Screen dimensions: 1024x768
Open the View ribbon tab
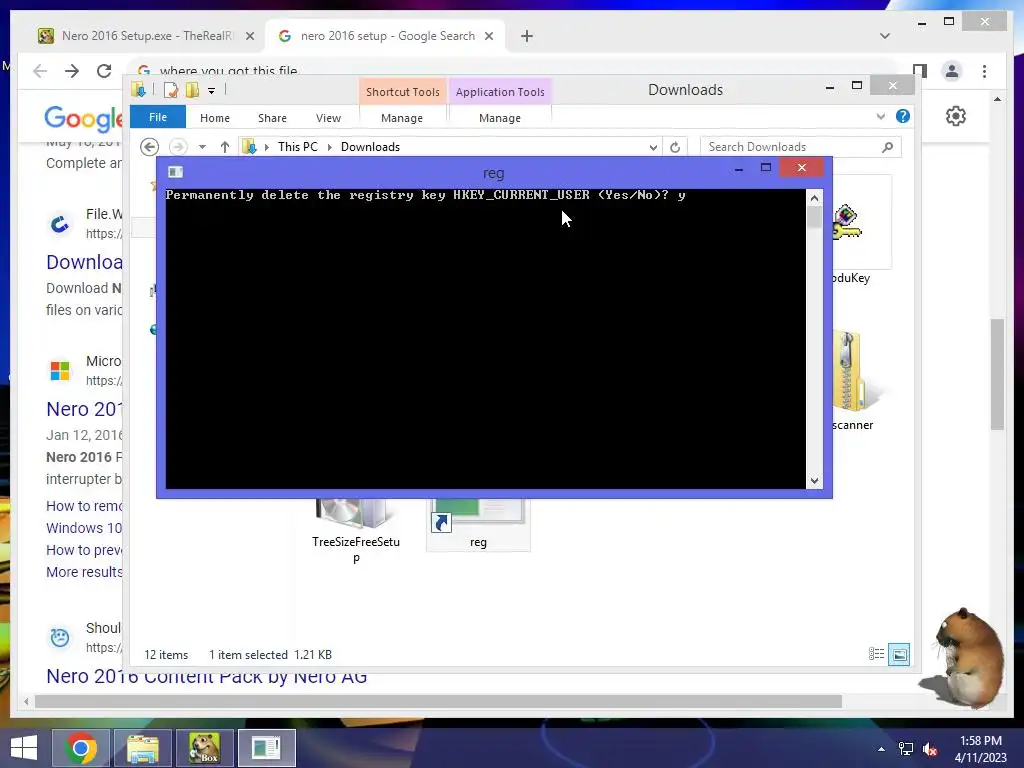pyautogui.click(x=328, y=118)
